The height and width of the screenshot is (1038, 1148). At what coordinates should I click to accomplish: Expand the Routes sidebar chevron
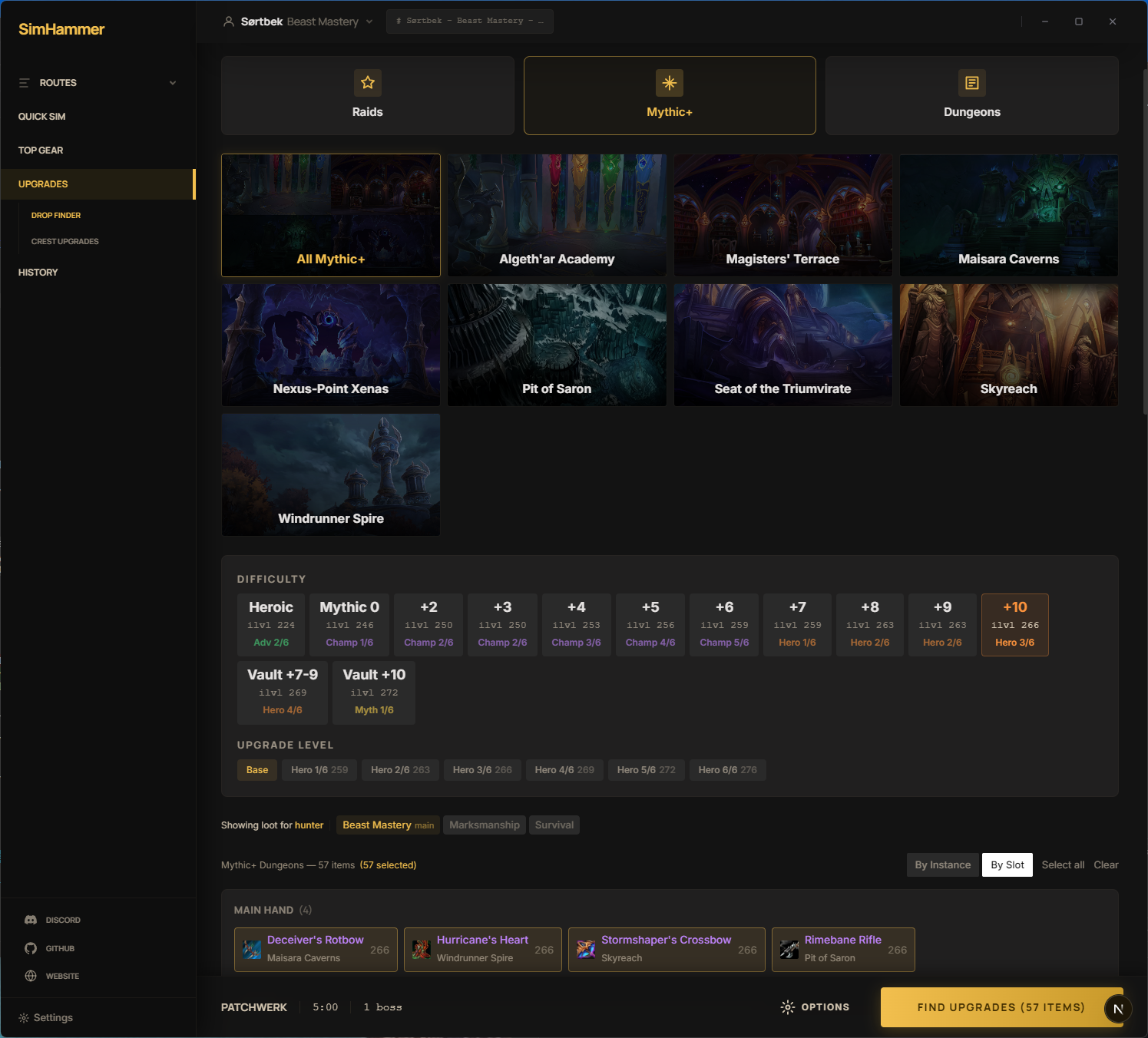pyautogui.click(x=173, y=83)
